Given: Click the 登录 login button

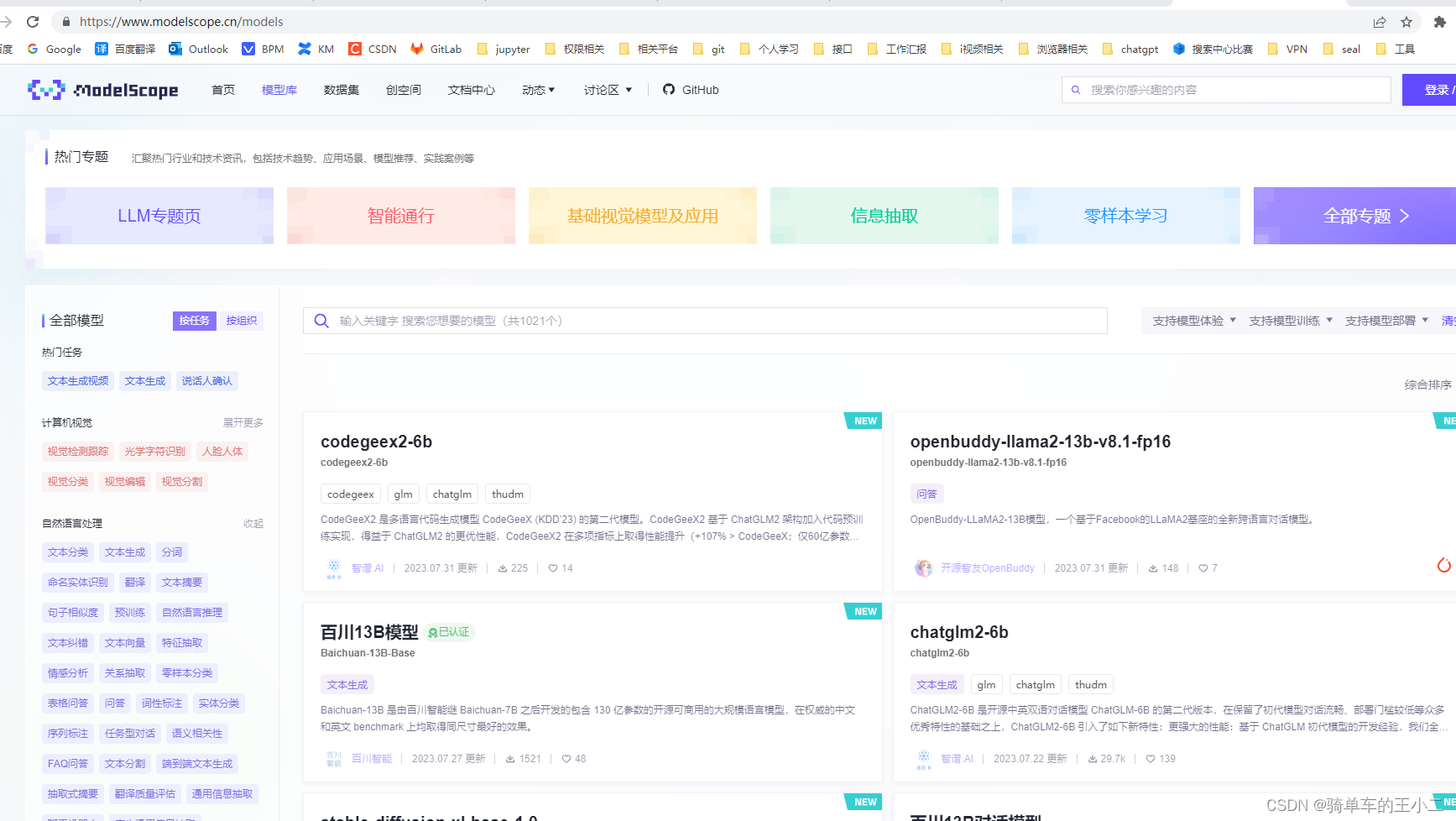Looking at the screenshot, I should click(1429, 90).
